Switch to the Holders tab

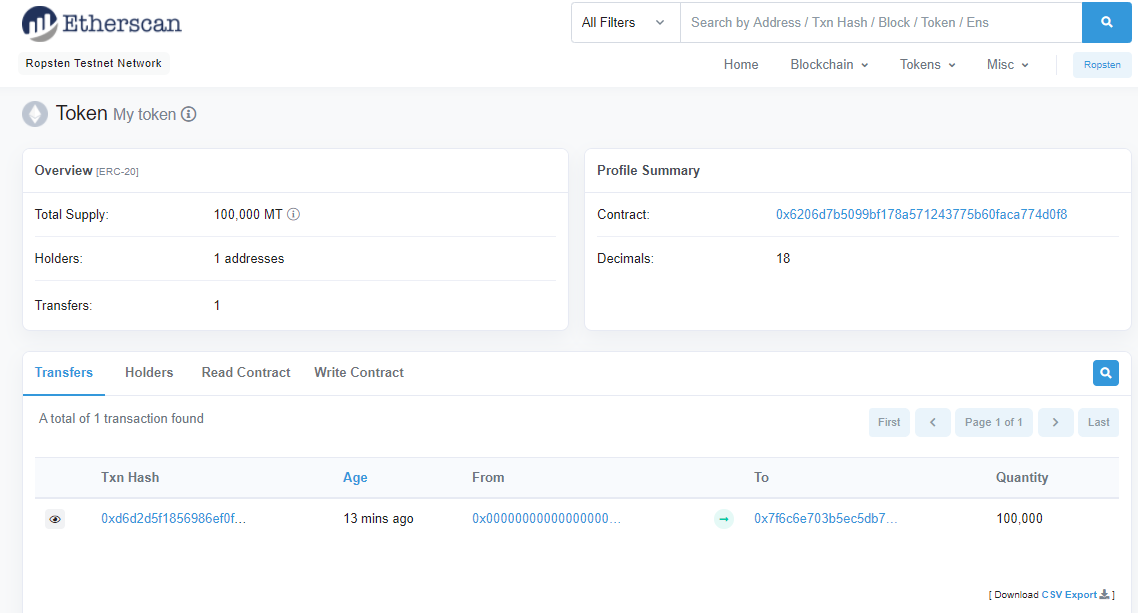coord(149,372)
